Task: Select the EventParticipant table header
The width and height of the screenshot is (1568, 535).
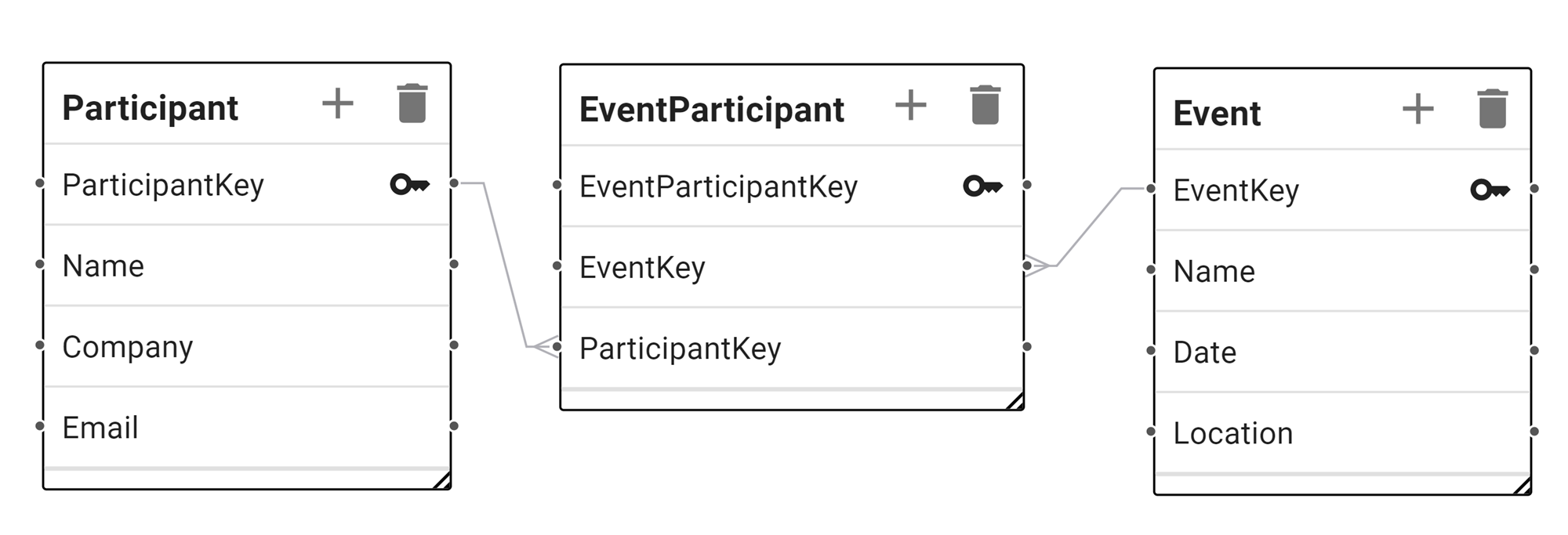Action: (x=710, y=109)
